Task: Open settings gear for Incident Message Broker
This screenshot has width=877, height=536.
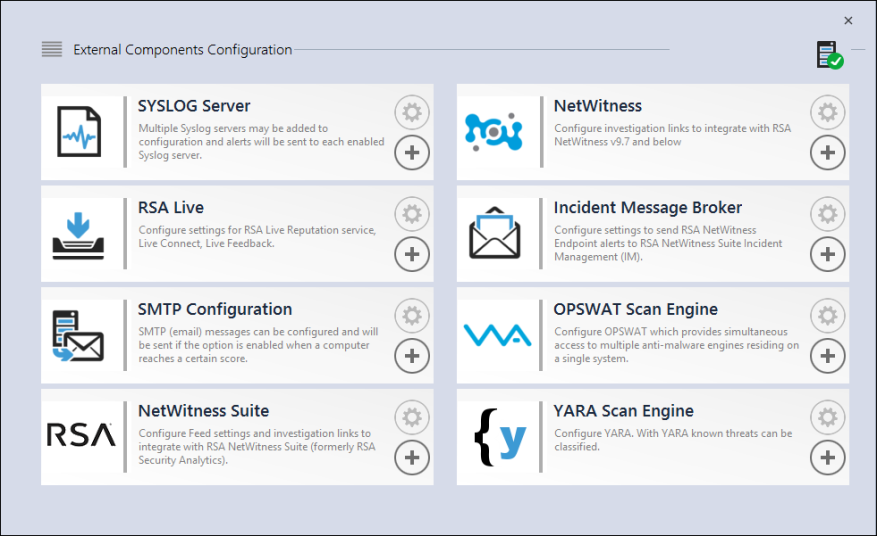Action: pos(828,214)
